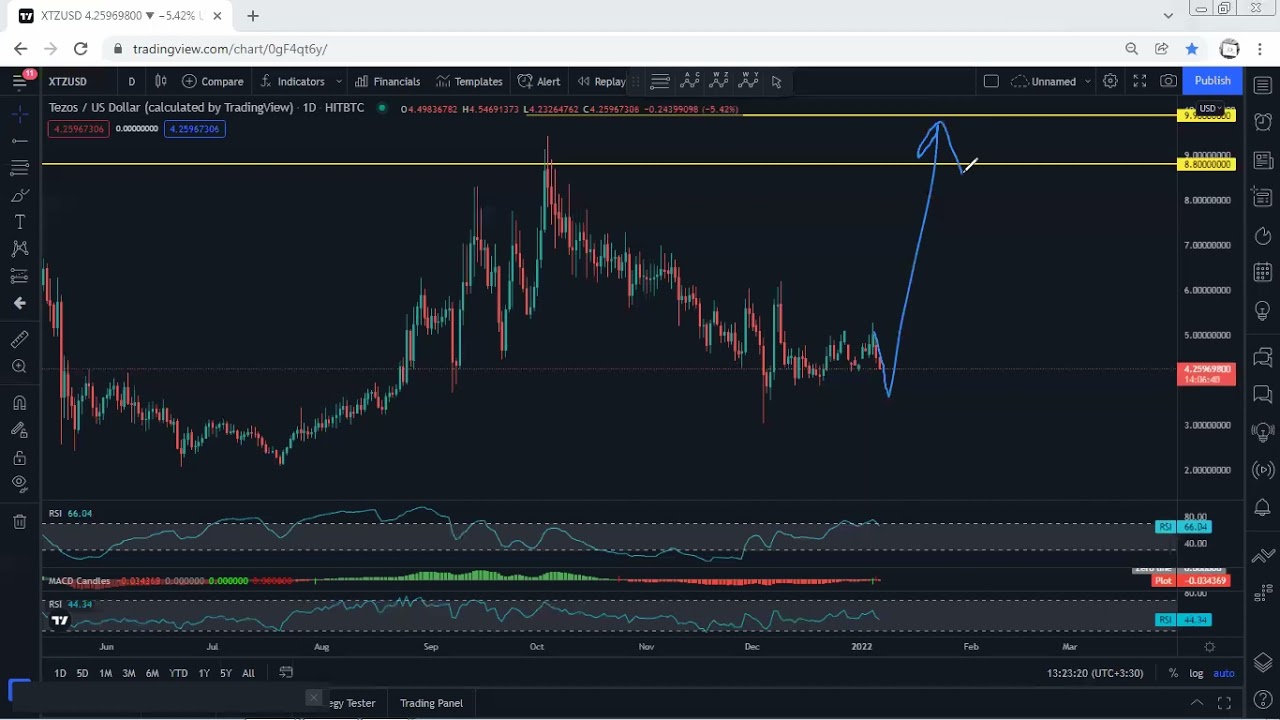This screenshot has height=720, width=1280.
Task: Toggle magnet mode in drawing toolbar
Action: 19,403
